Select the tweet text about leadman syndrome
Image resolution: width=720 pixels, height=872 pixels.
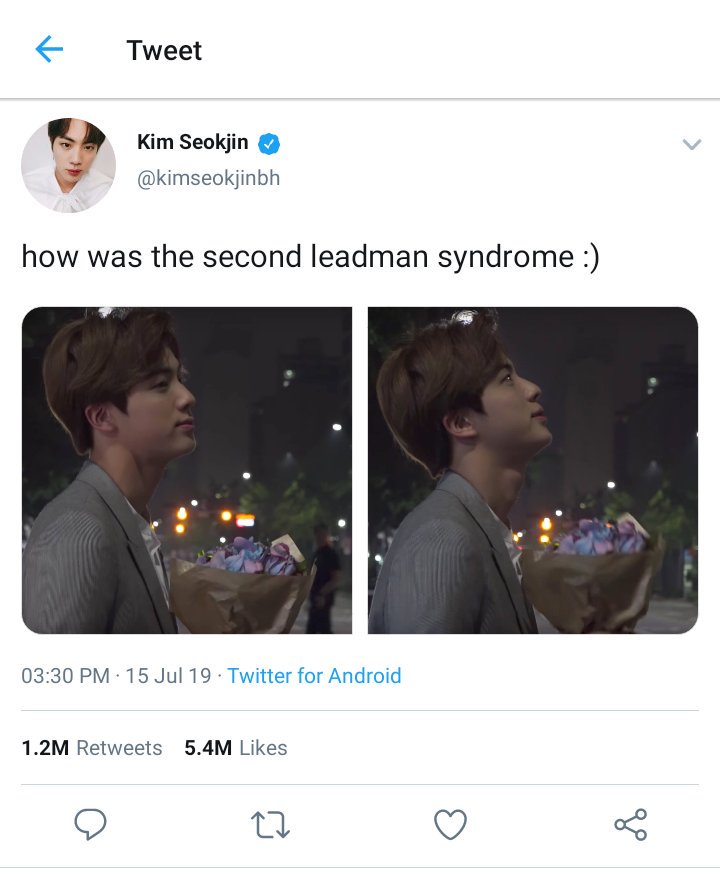(310, 257)
